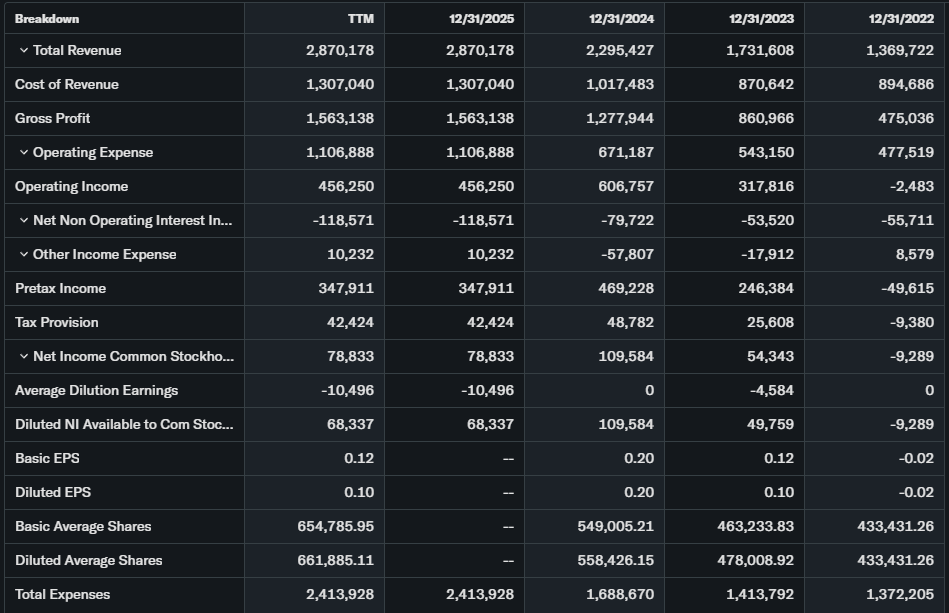Click TTM Total Revenue value 2,870,178
Viewport: 949px width, 613px height.
tap(340, 51)
